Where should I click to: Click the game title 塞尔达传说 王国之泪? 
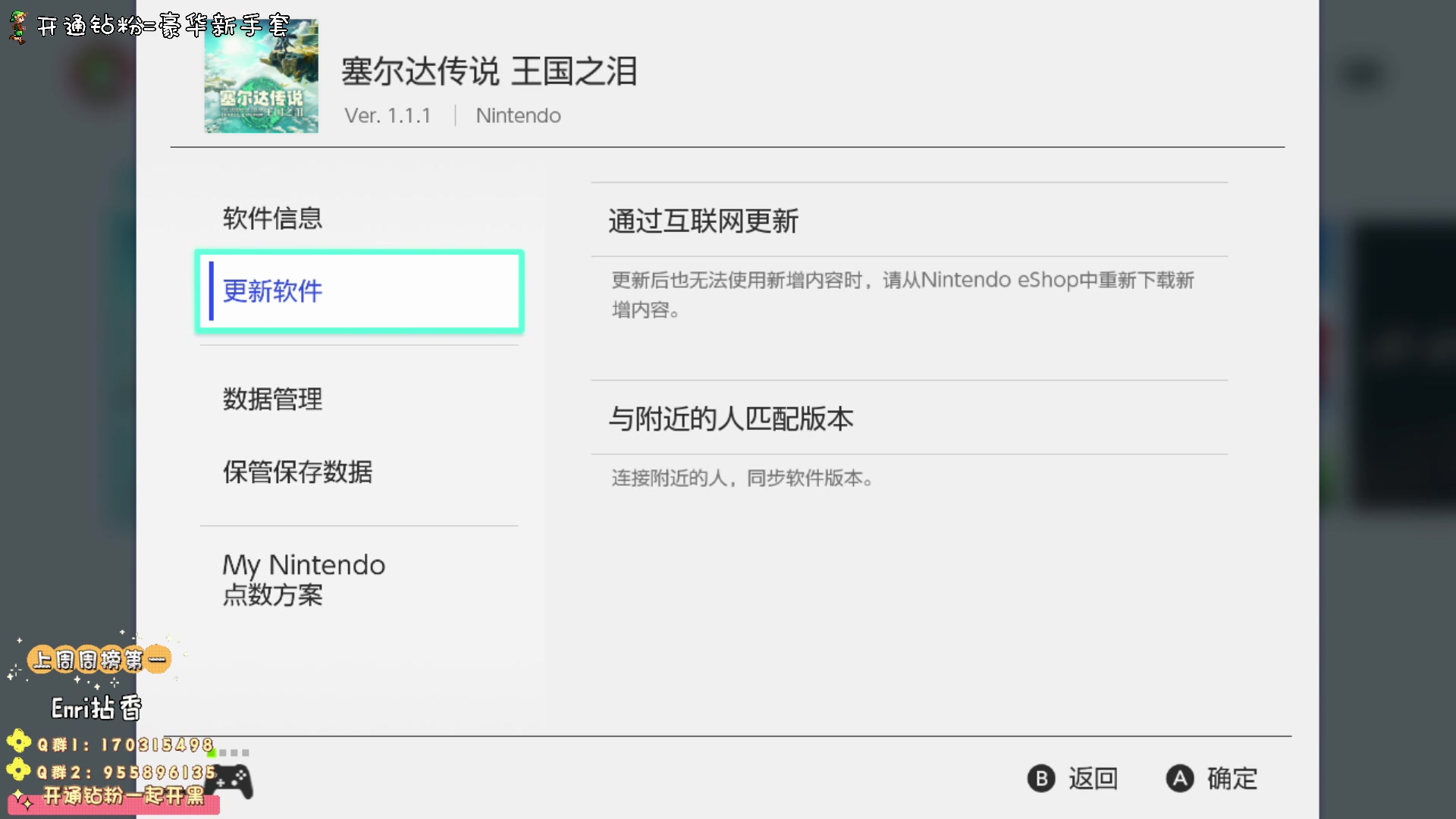488,71
